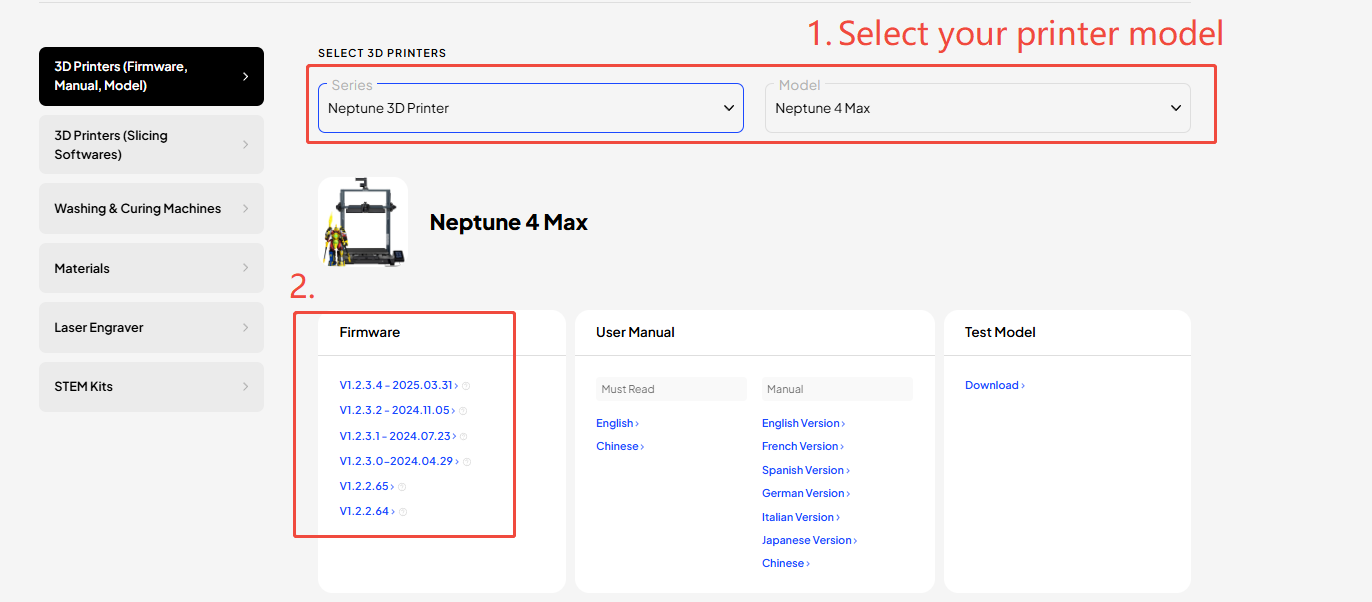Viewport: 1372px width, 602px height.
Task: Open the STEM Kits sidebar item
Action: [151, 387]
